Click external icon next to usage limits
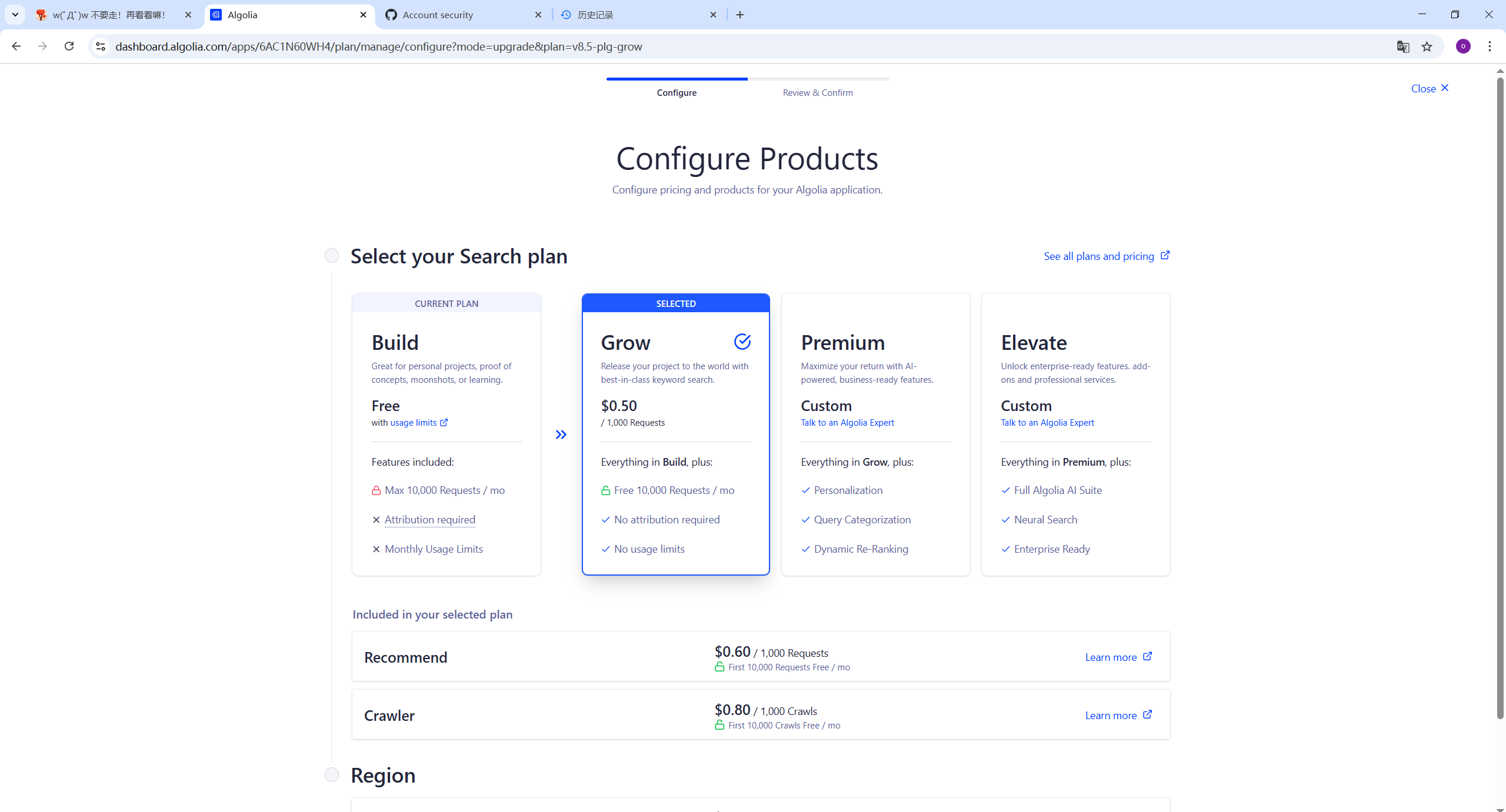The height and width of the screenshot is (812, 1506). click(444, 422)
